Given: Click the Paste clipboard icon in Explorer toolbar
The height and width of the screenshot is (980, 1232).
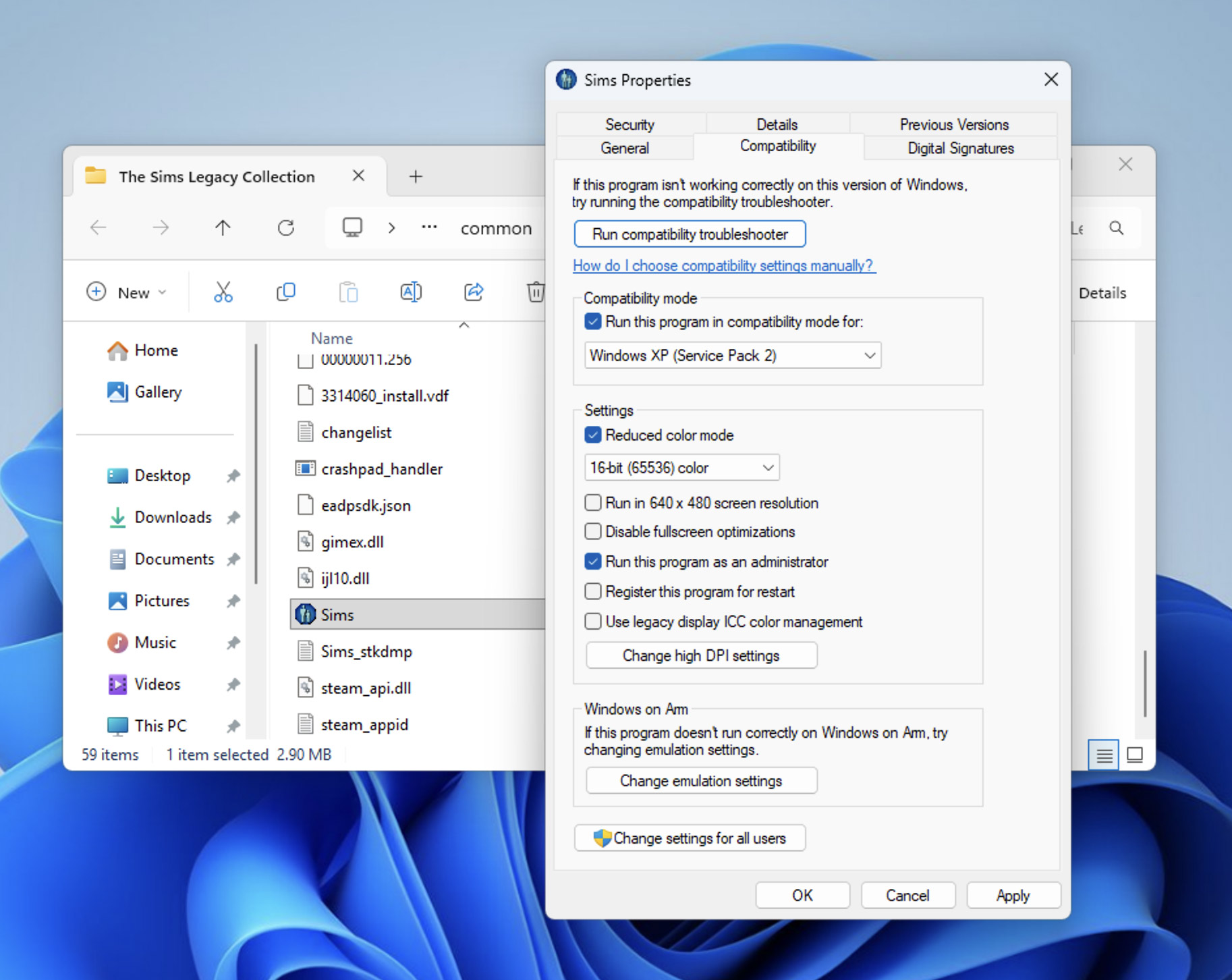Looking at the screenshot, I should (x=348, y=292).
